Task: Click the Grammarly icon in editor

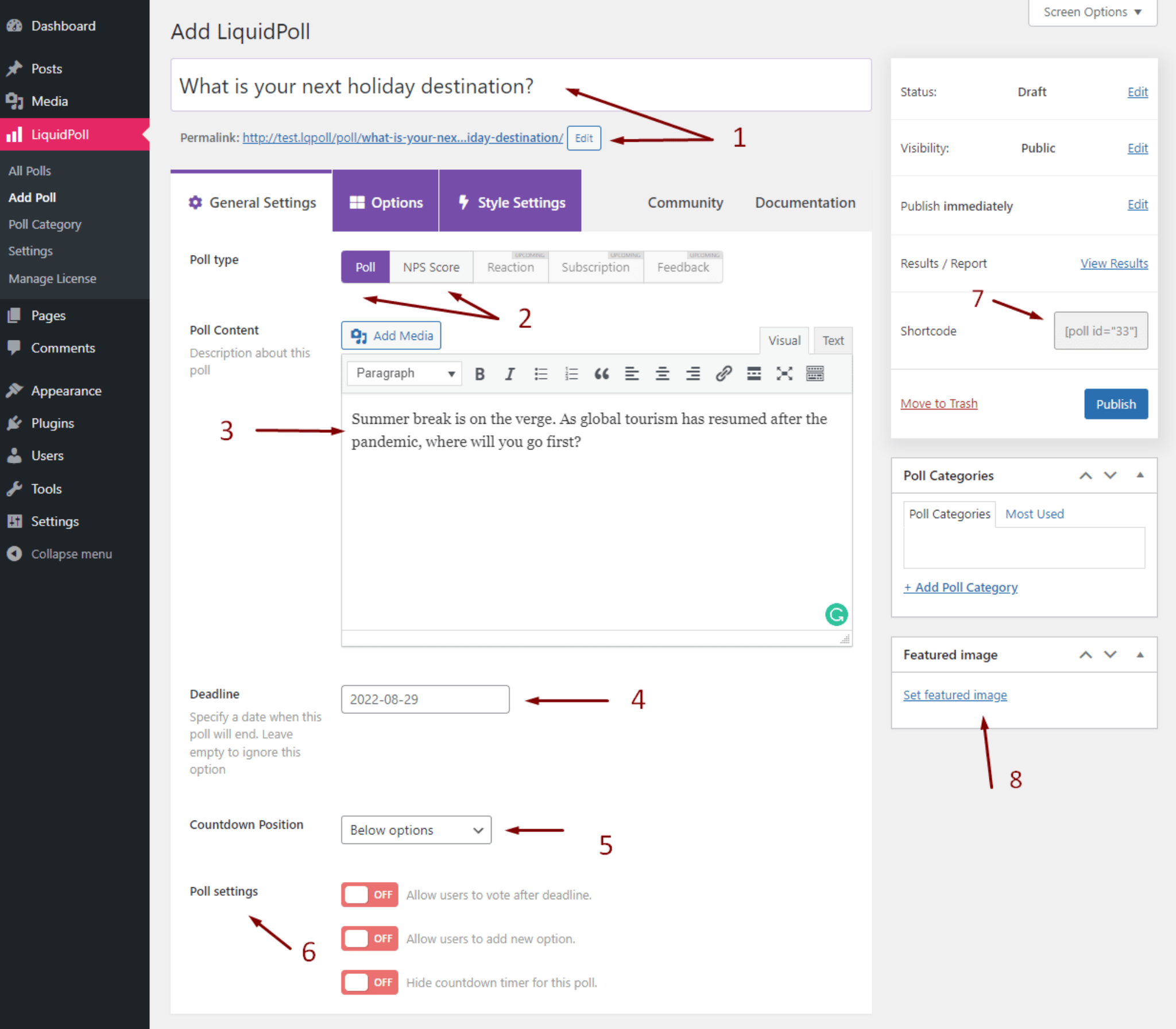Action: pyautogui.click(x=836, y=614)
